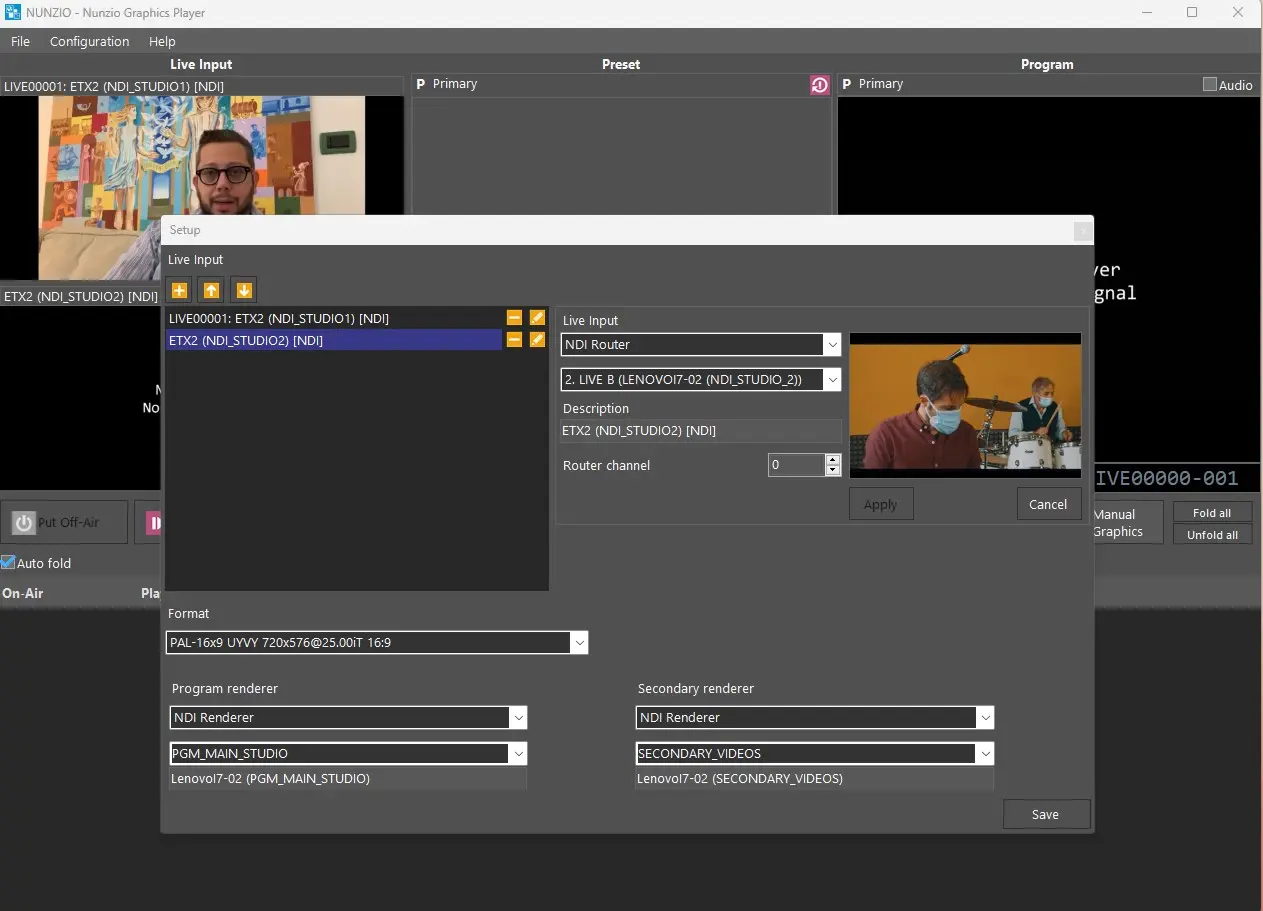Remove the ETX2 NDI_STUDIO2 input
The image size is (1263, 911).
[x=514, y=340]
